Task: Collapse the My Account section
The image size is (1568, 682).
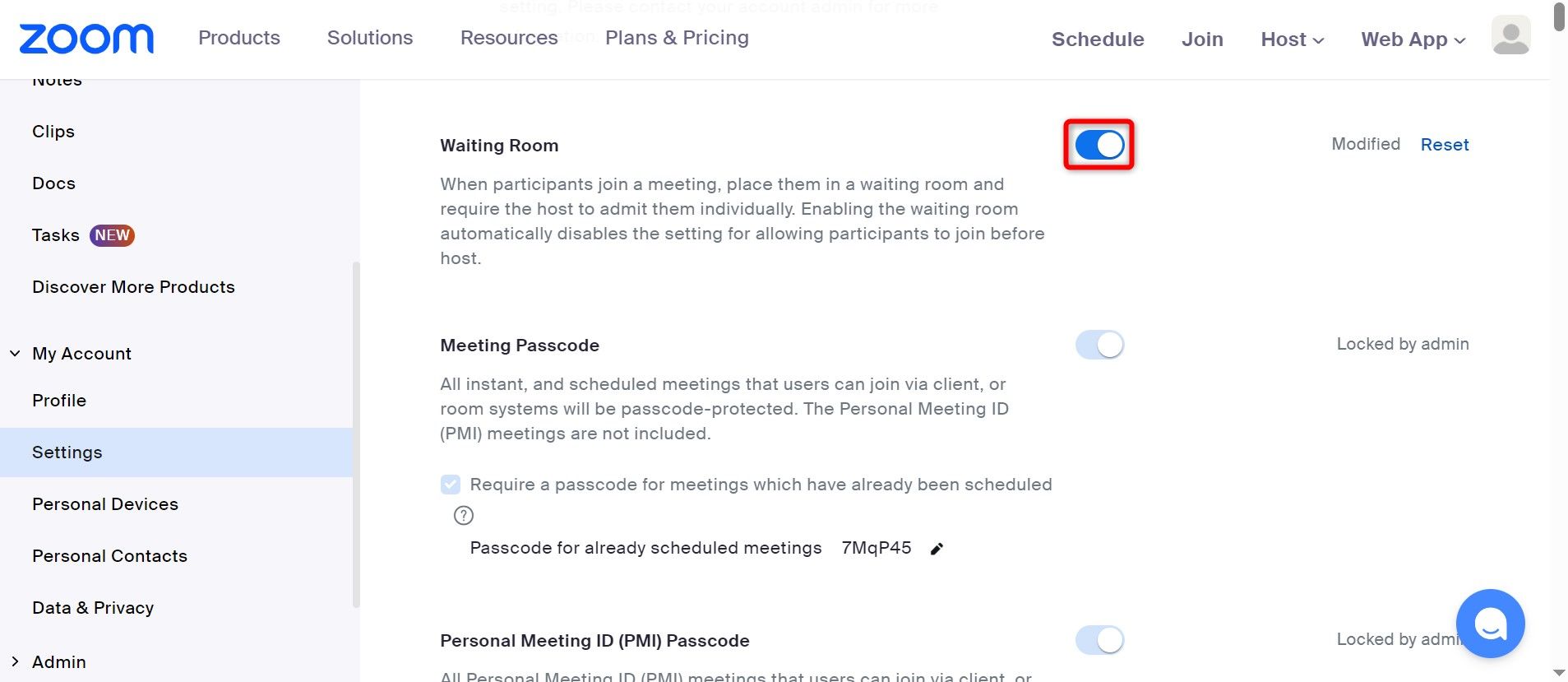Action: point(15,354)
